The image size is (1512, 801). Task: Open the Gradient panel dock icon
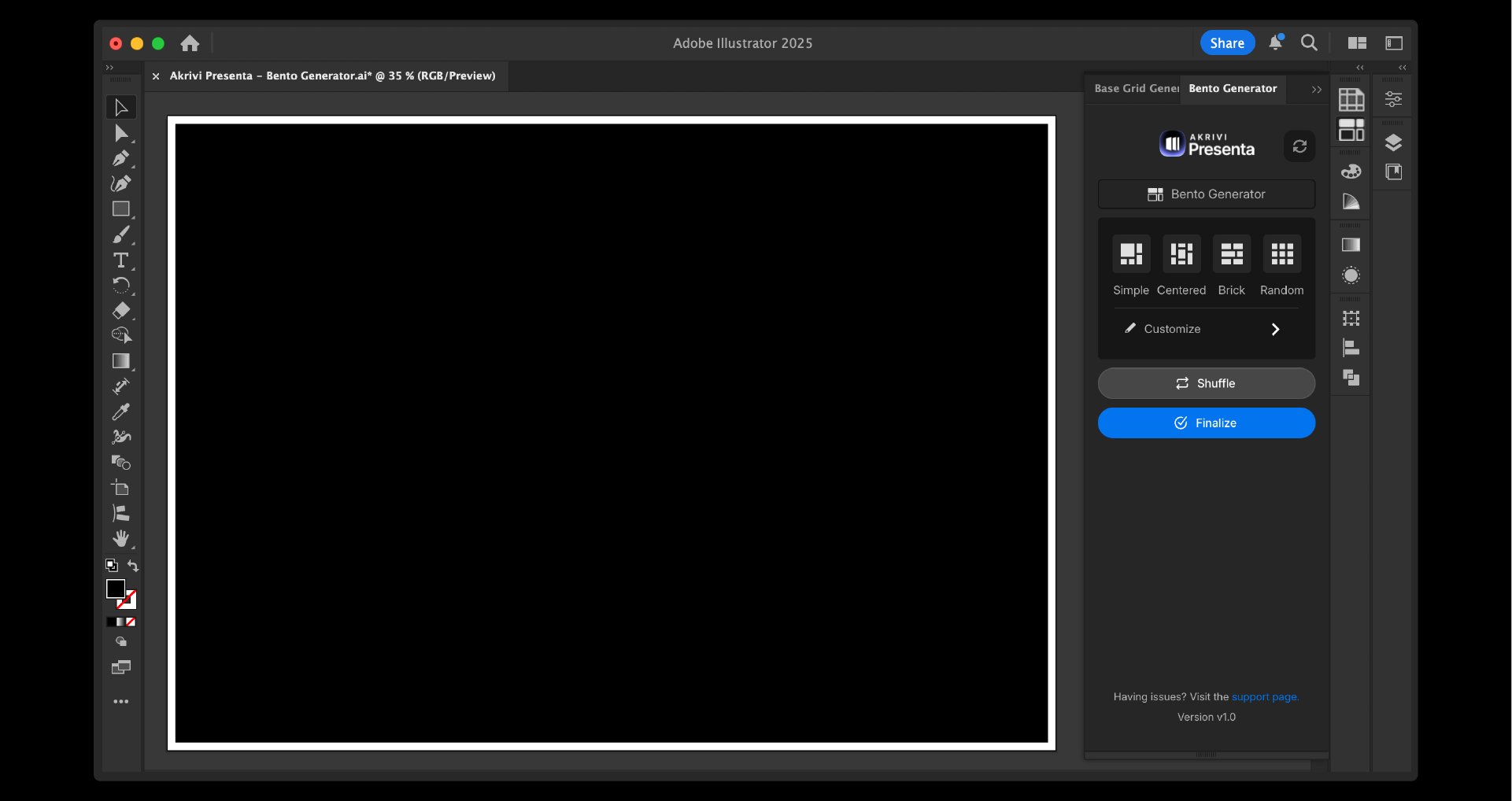pos(1351,245)
